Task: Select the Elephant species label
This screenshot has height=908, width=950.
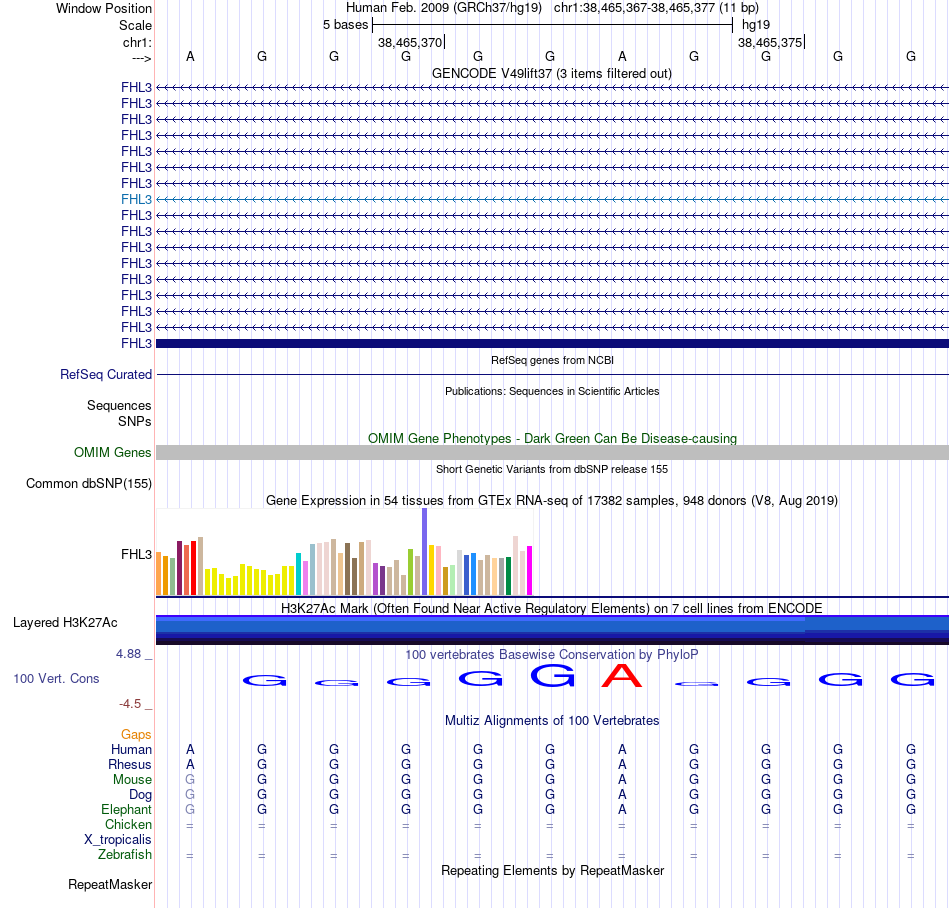Action: tap(127, 809)
